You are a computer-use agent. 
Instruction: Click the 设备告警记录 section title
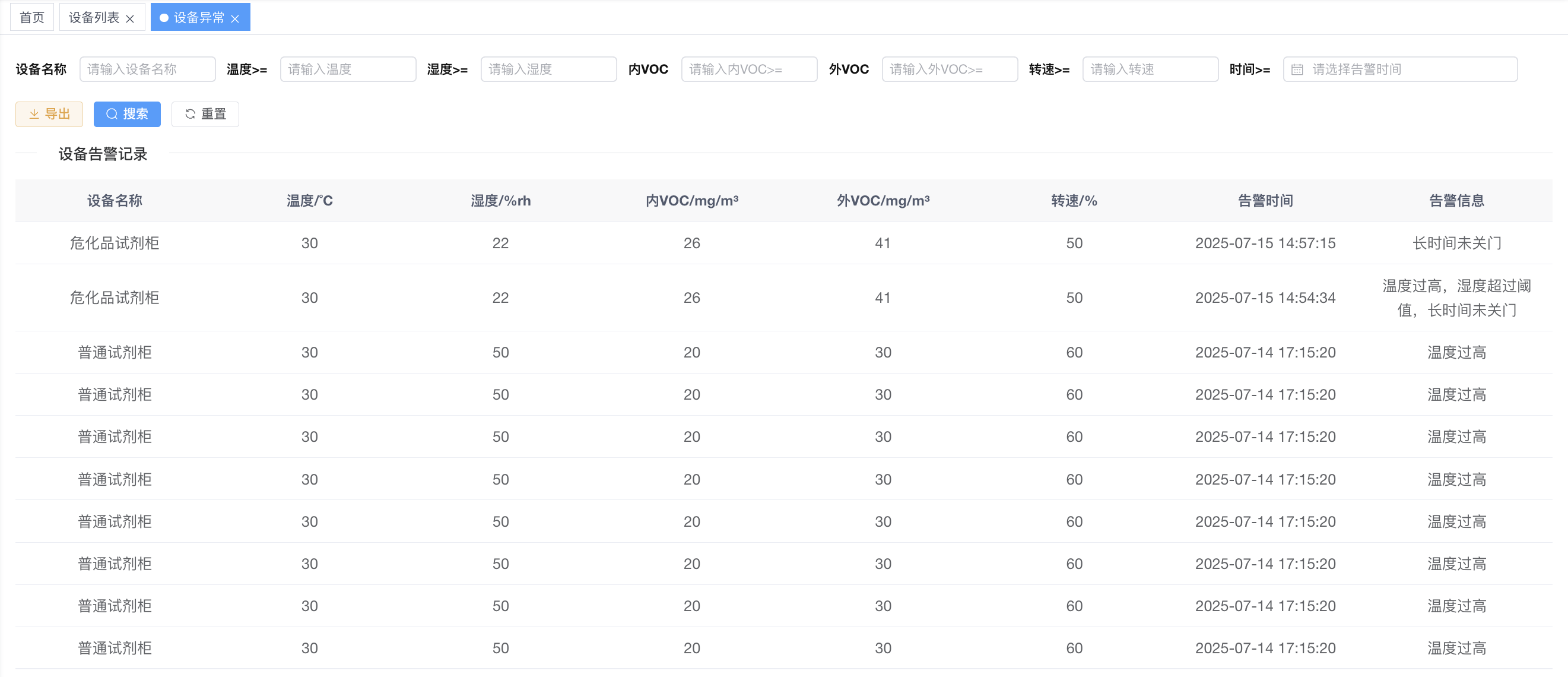click(x=103, y=154)
